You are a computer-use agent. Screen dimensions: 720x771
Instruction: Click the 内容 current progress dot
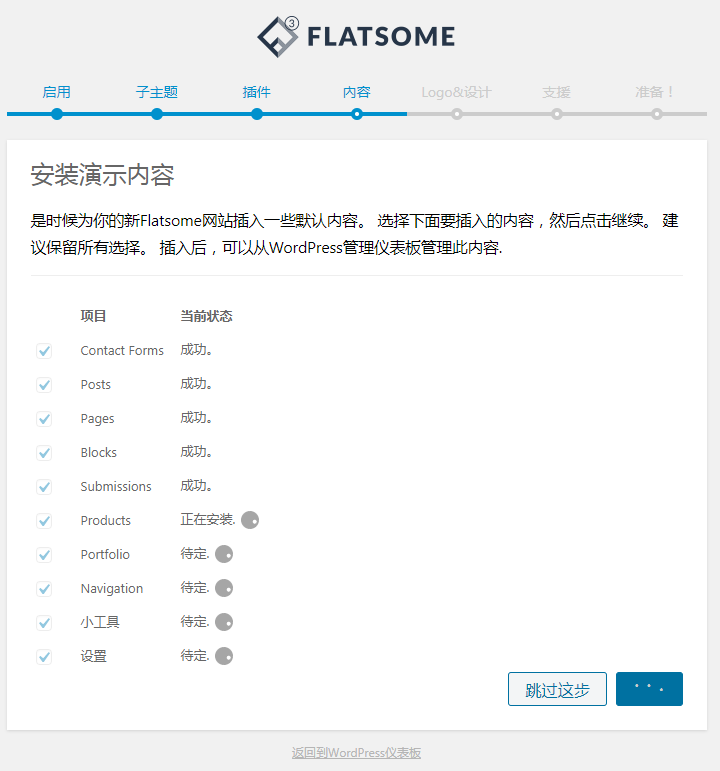pos(357,114)
